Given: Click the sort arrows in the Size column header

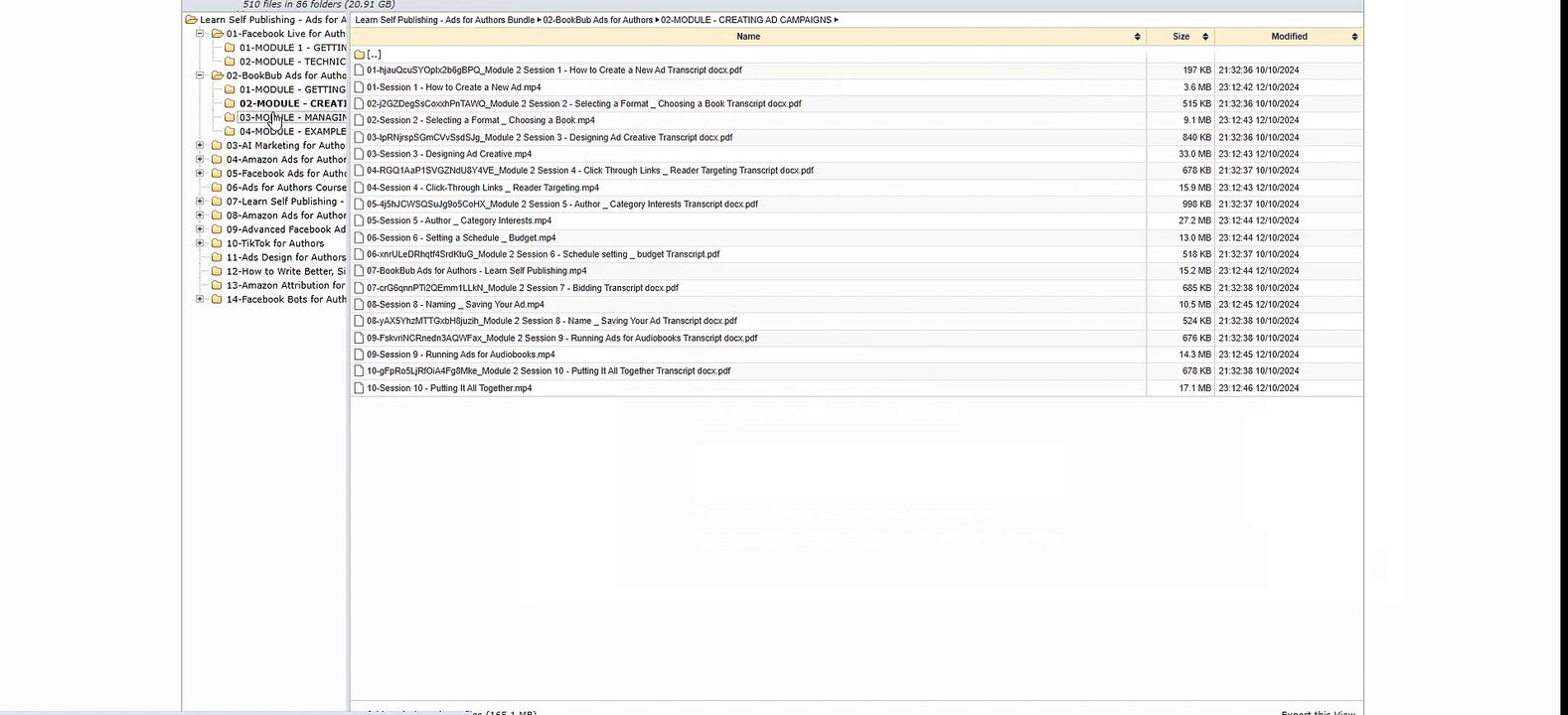Looking at the screenshot, I should 1205,37.
